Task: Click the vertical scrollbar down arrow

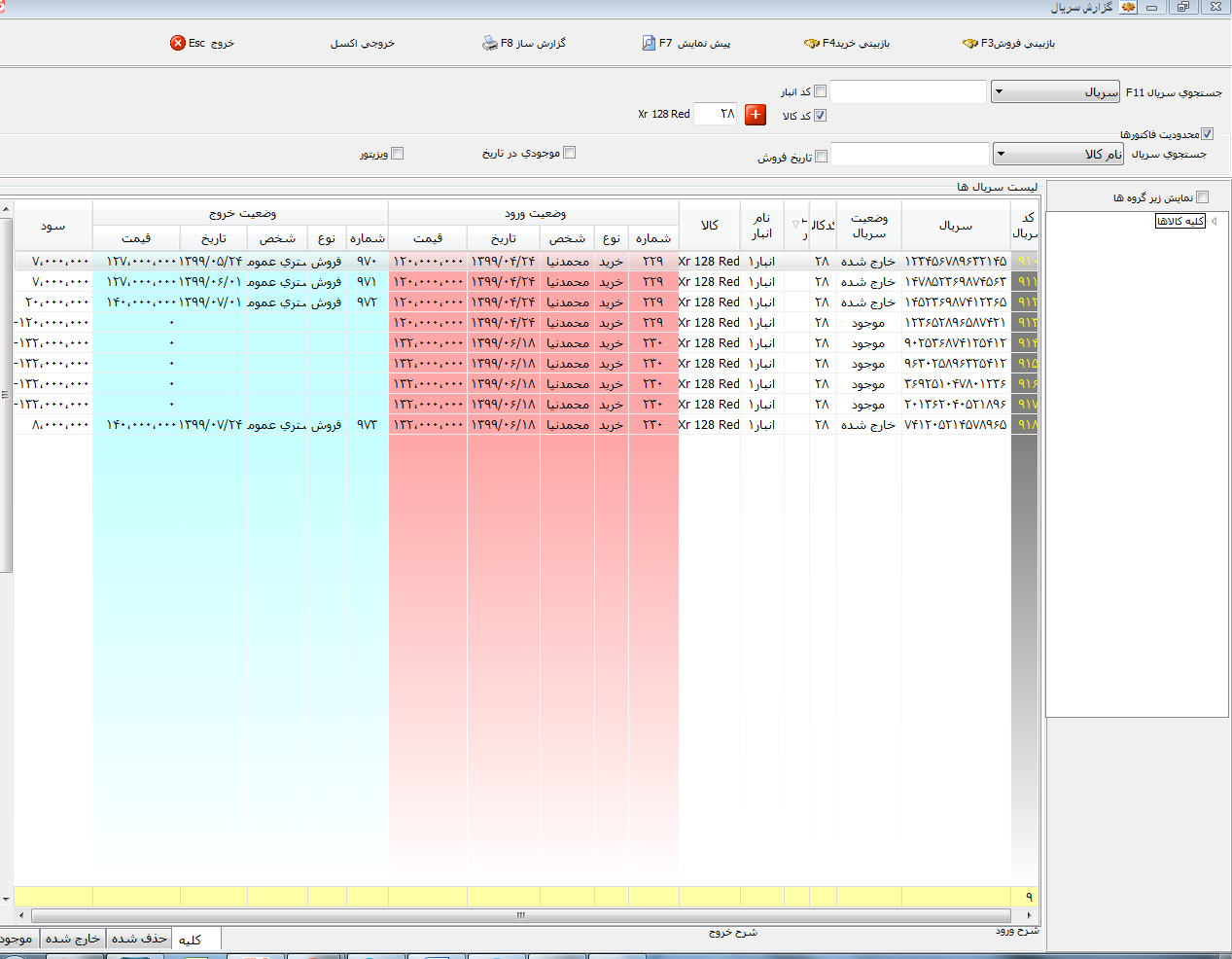Action: pyautogui.click(x=6, y=899)
